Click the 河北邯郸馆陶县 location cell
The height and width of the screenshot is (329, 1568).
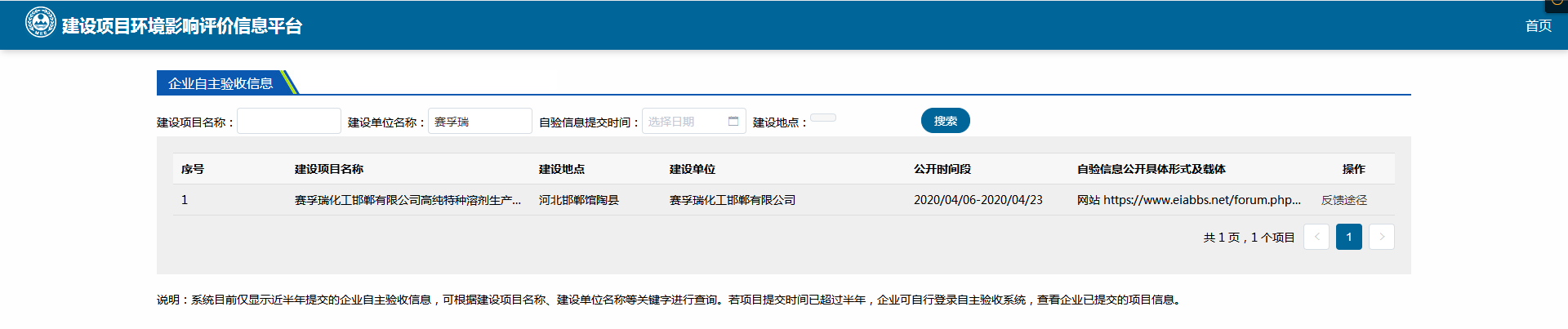pos(579,200)
